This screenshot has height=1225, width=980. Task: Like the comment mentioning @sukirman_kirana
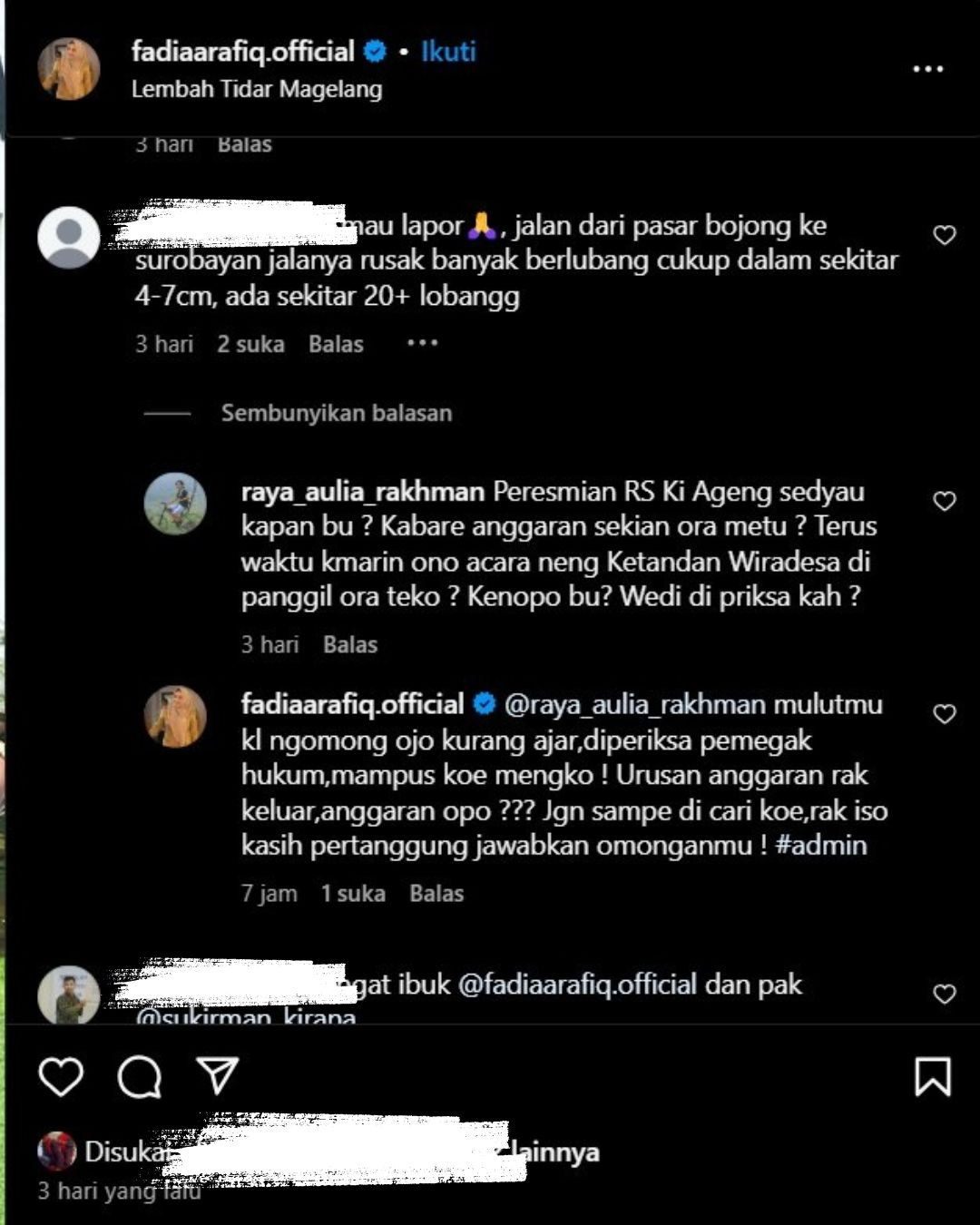945,994
